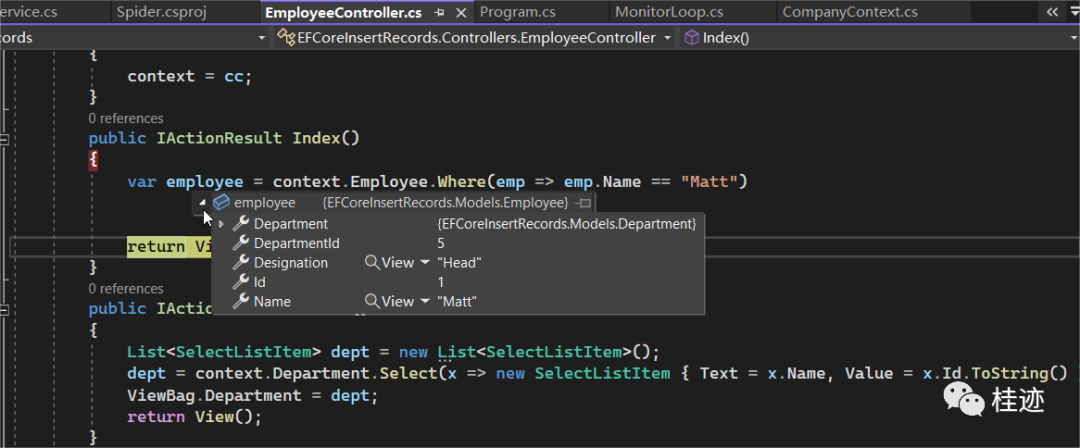This screenshot has height=448, width=1080.
Task: Click 'IActionResult' in the Index() signature
Action: [x=219, y=139]
